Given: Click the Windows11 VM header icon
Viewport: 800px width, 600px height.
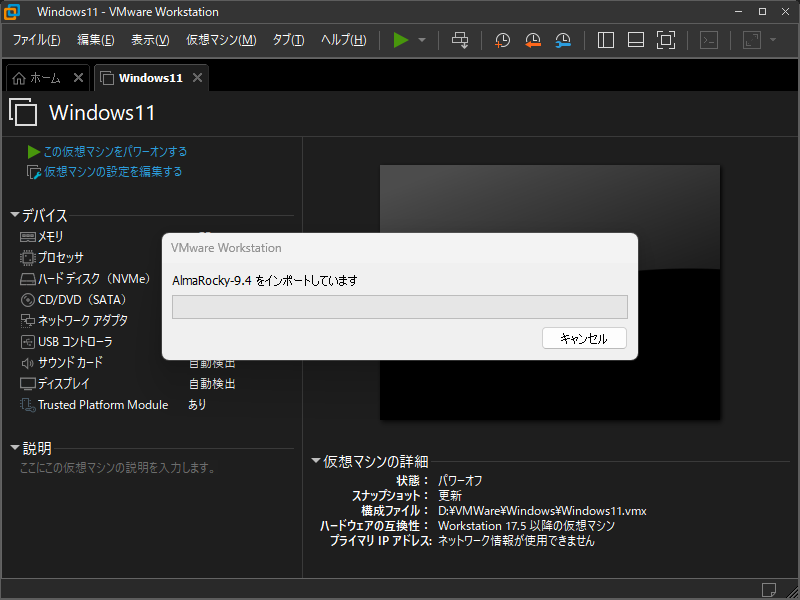Looking at the screenshot, I should [23, 112].
